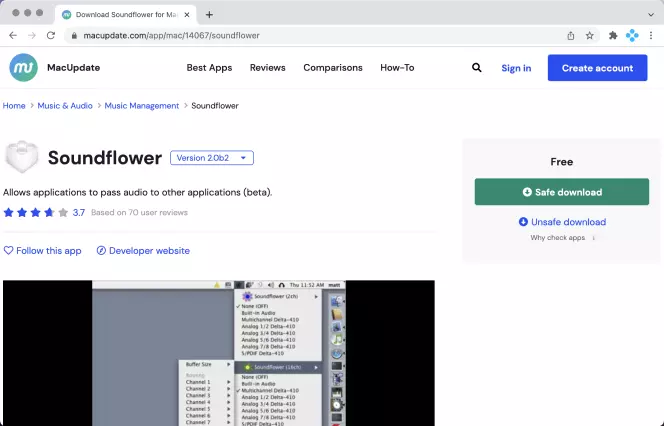
Task: Click the Sign in link
Action: tap(516, 68)
